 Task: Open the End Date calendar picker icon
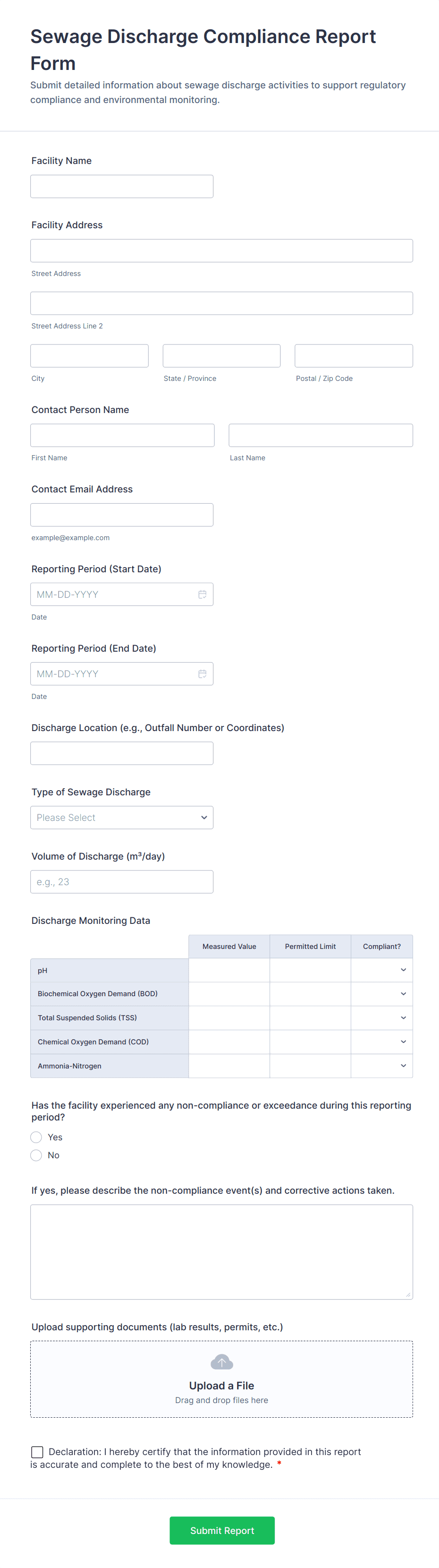tap(202, 674)
